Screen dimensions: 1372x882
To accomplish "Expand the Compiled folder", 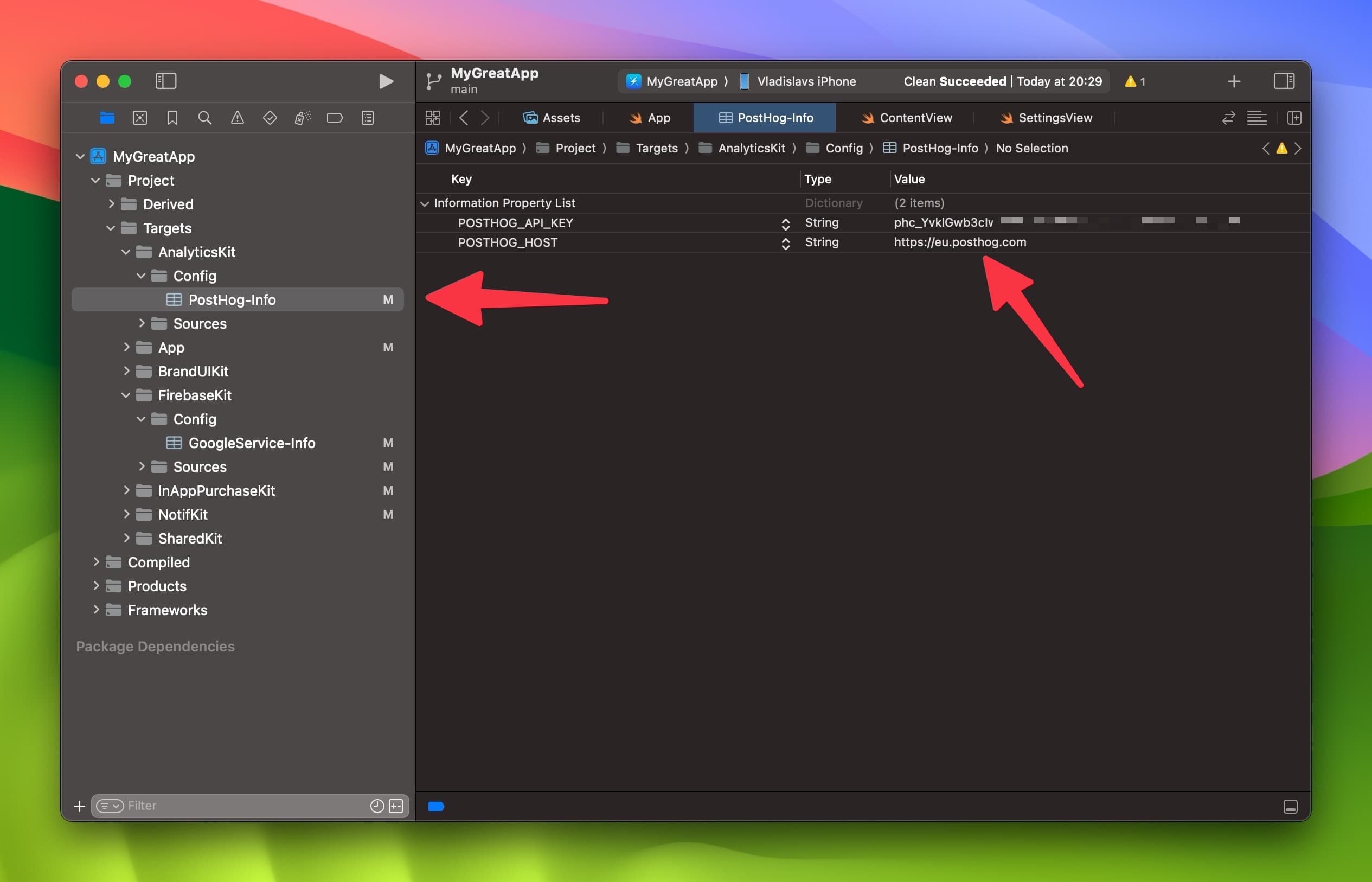I will (x=96, y=562).
